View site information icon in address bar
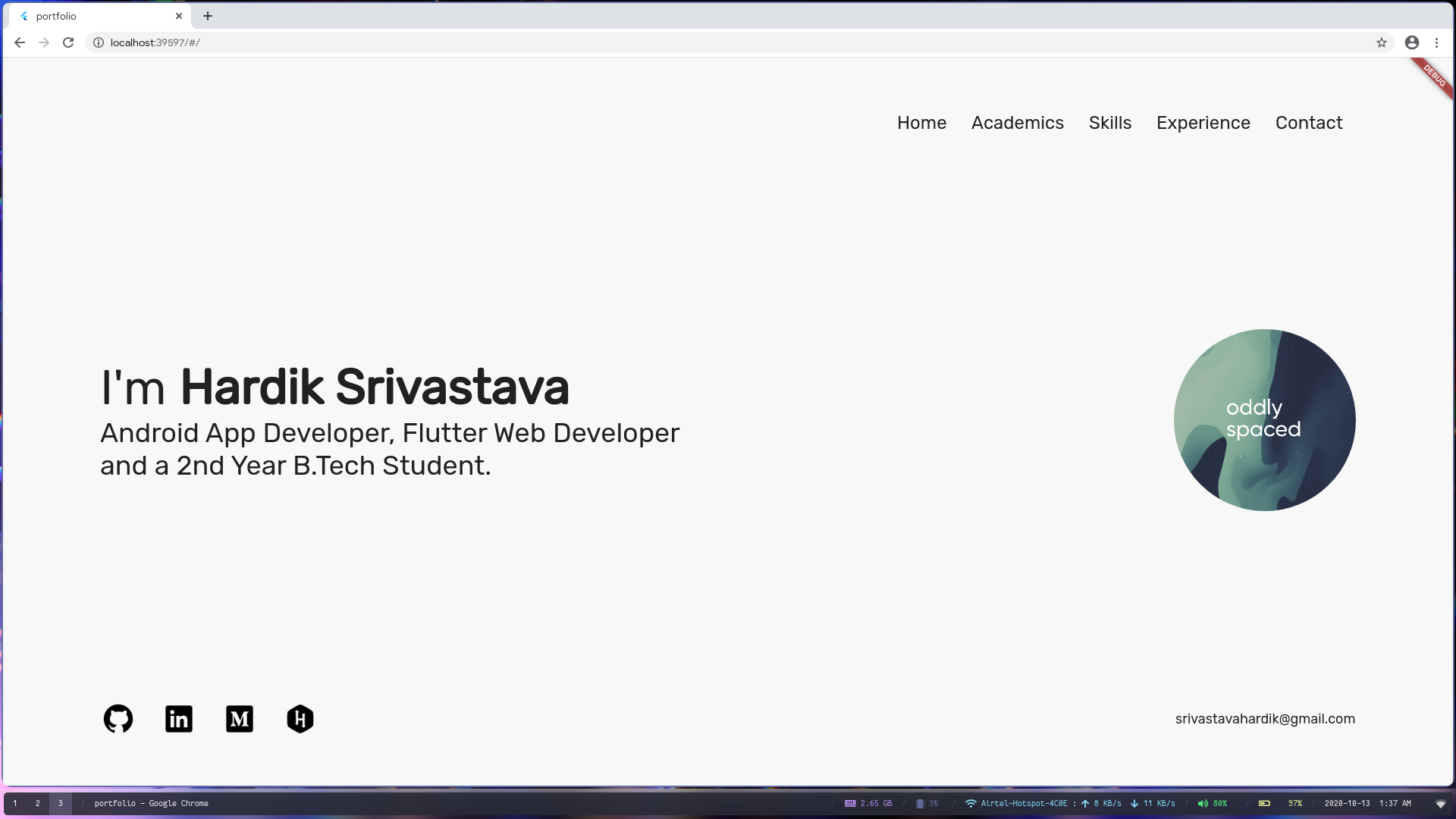 tap(99, 42)
